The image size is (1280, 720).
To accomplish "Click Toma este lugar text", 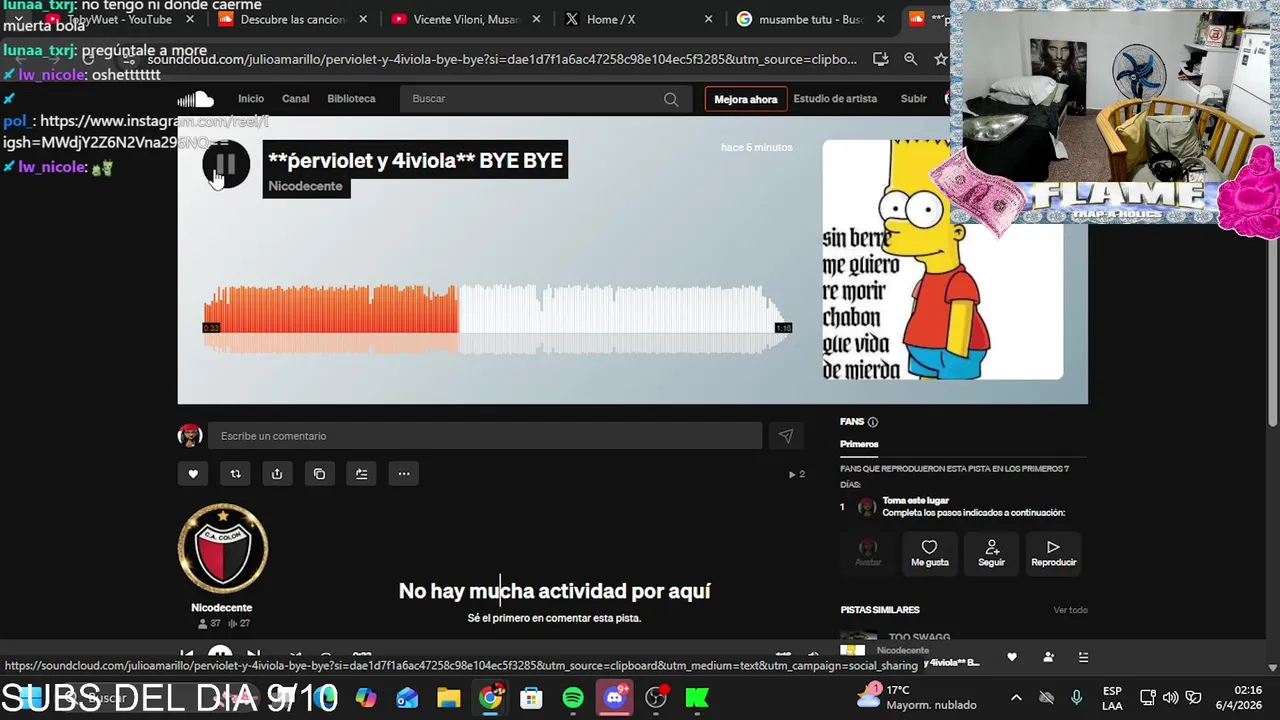I will [916, 500].
